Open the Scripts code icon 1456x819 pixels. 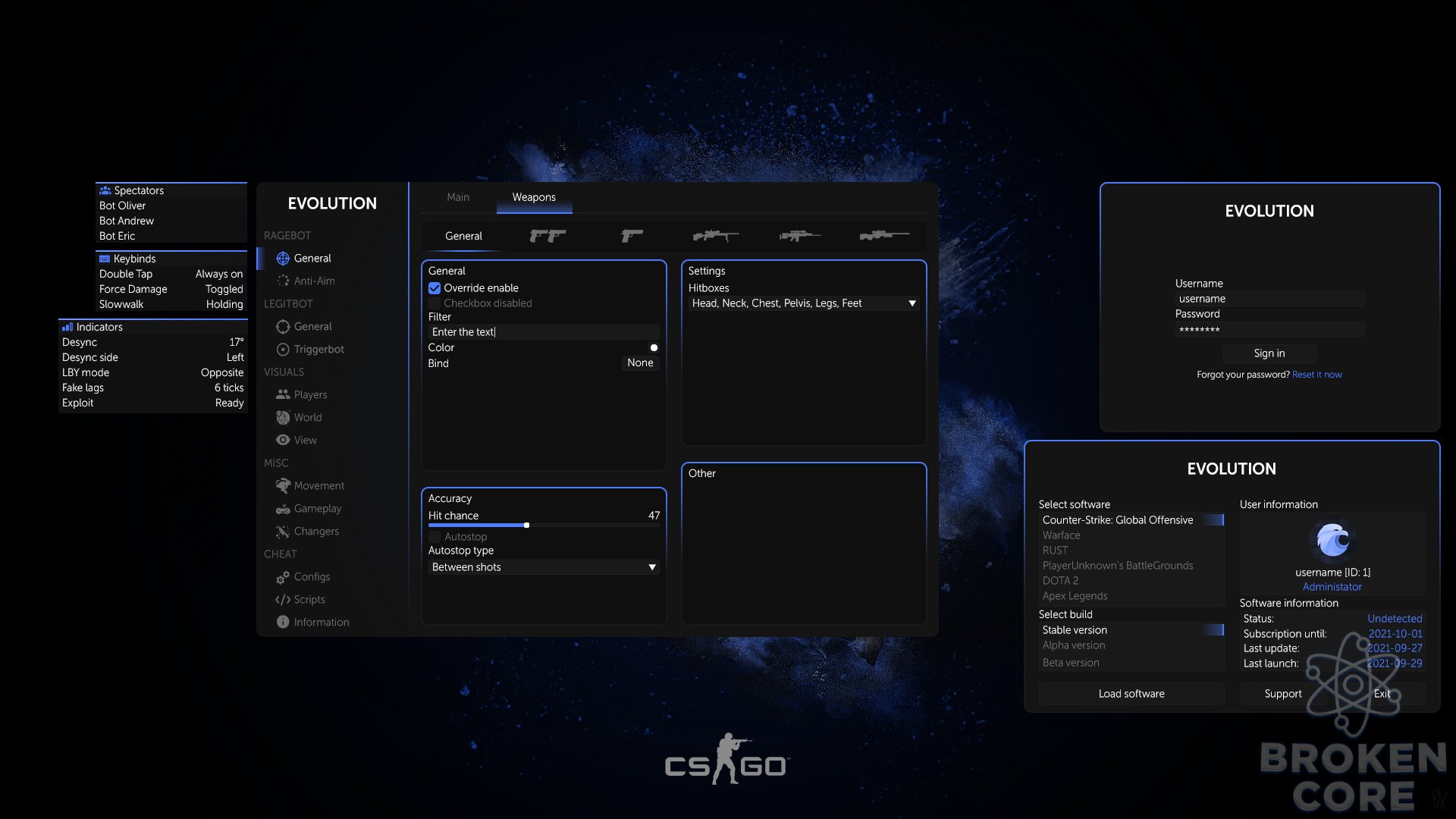pos(283,600)
